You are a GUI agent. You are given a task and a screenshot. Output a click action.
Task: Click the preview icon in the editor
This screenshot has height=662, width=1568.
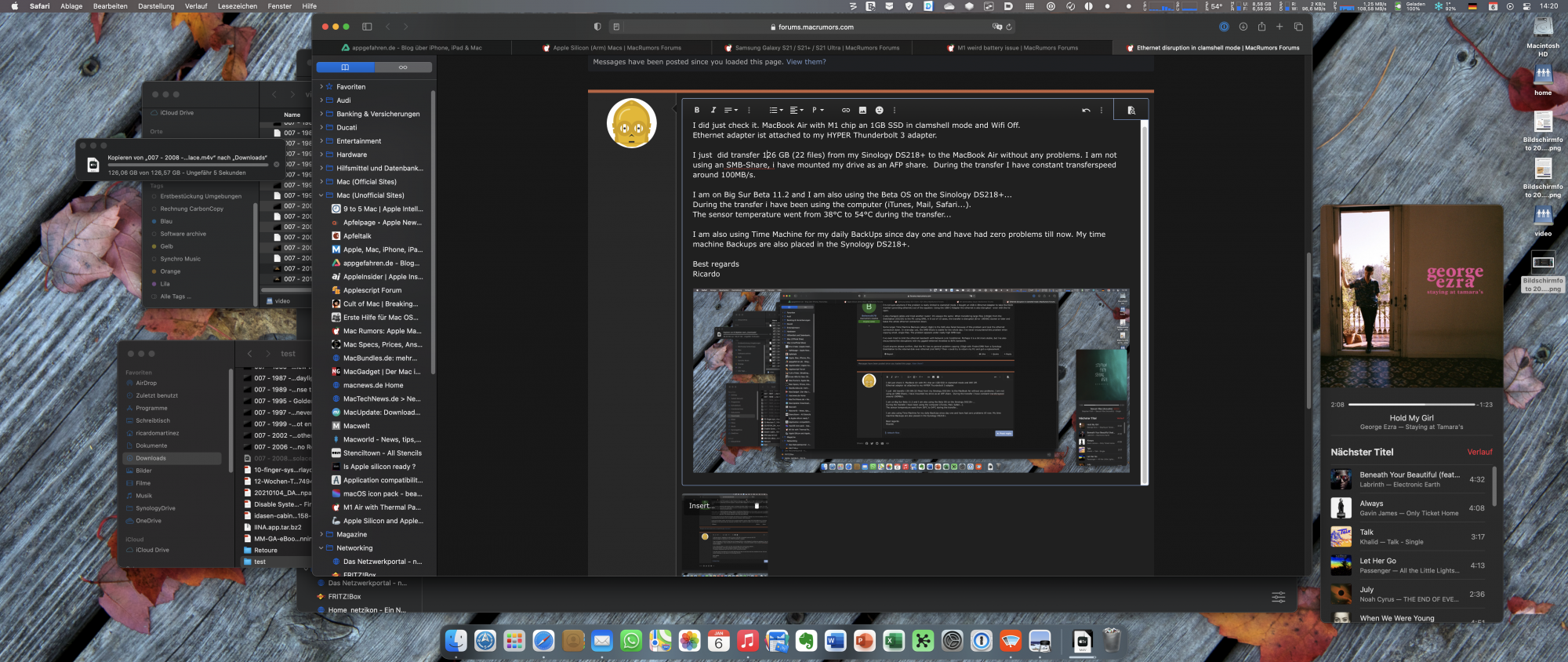[x=1131, y=110]
